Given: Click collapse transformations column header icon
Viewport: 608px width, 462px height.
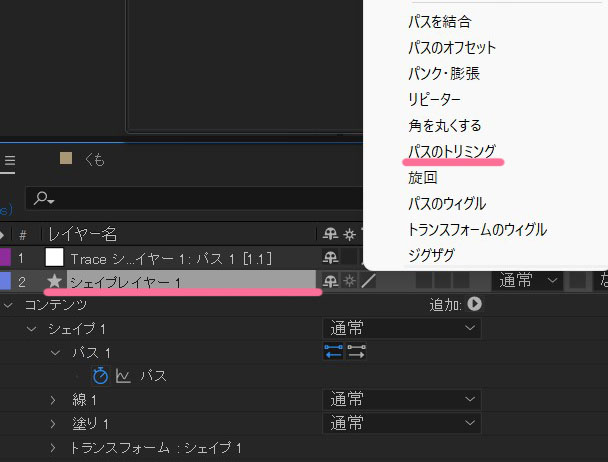Looking at the screenshot, I should click(x=349, y=234).
